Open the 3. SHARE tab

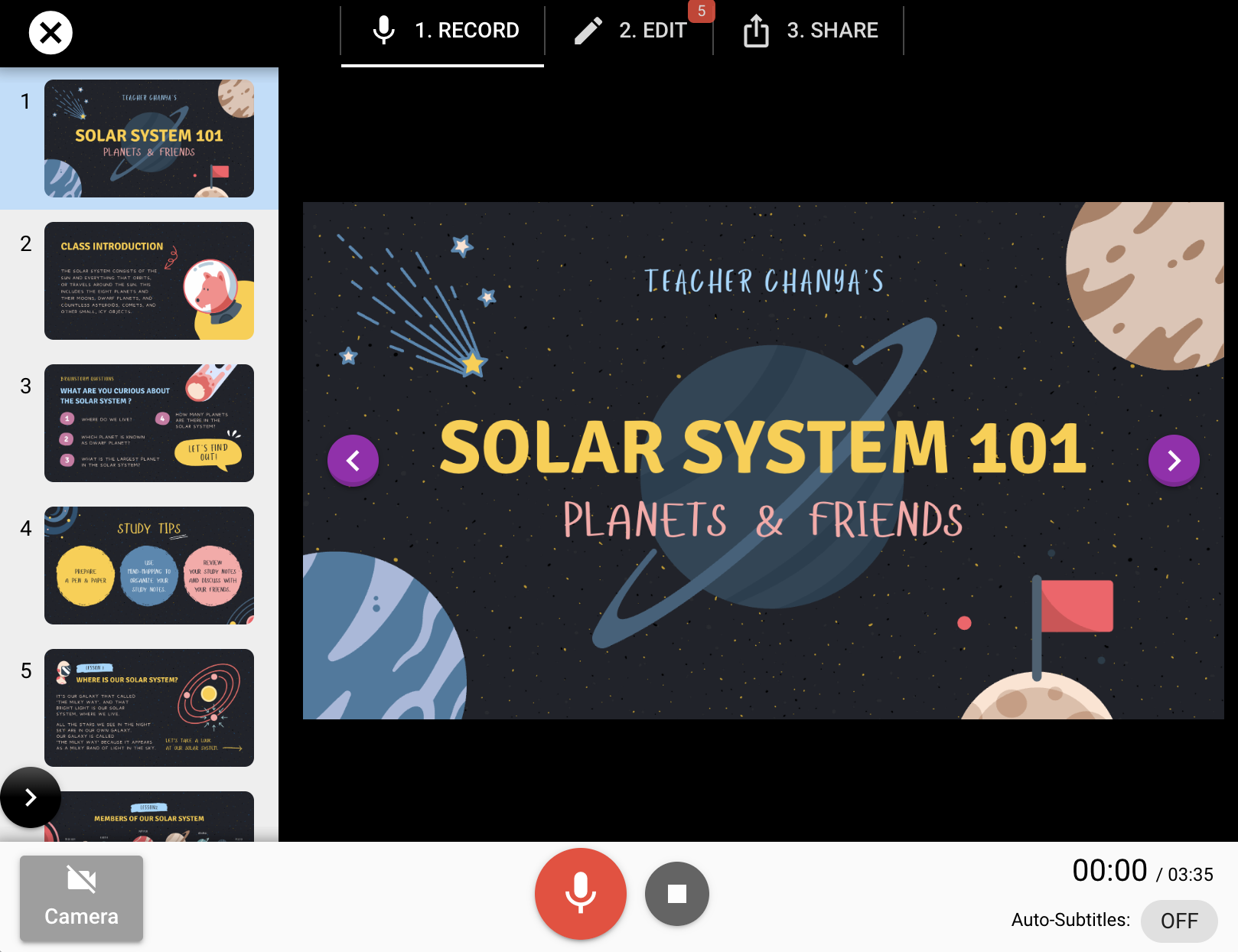tap(809, 31)
